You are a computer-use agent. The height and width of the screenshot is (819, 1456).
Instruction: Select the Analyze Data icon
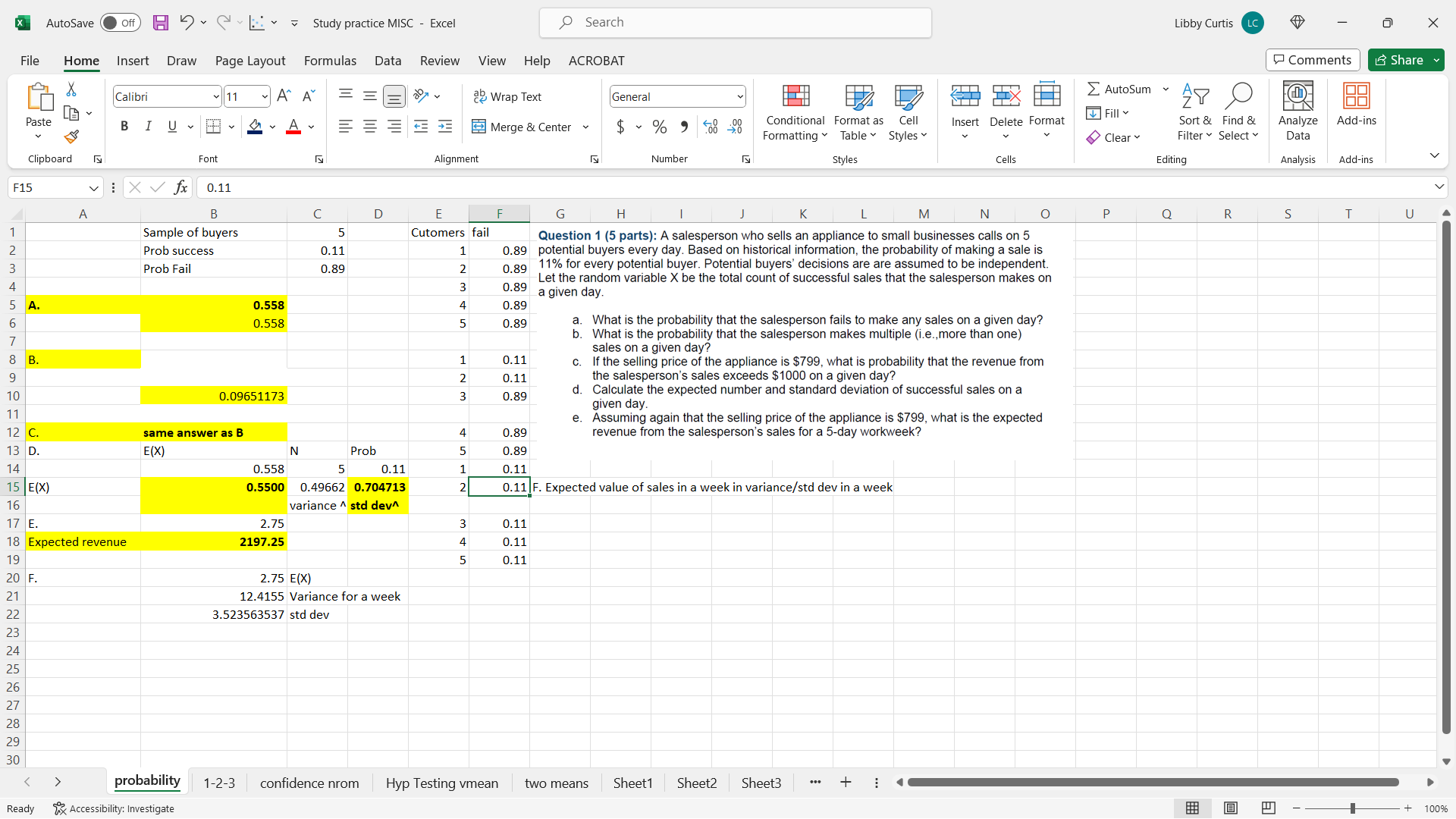(x=1298, y=111)
